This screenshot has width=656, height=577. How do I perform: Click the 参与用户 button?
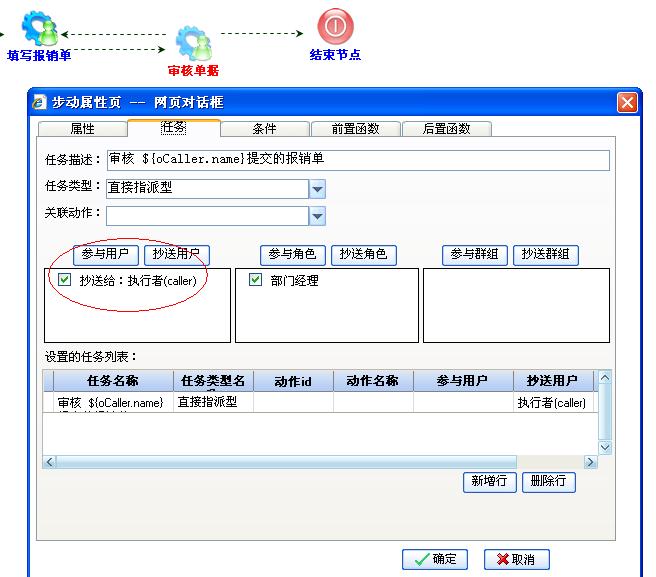tap(105, 255)
